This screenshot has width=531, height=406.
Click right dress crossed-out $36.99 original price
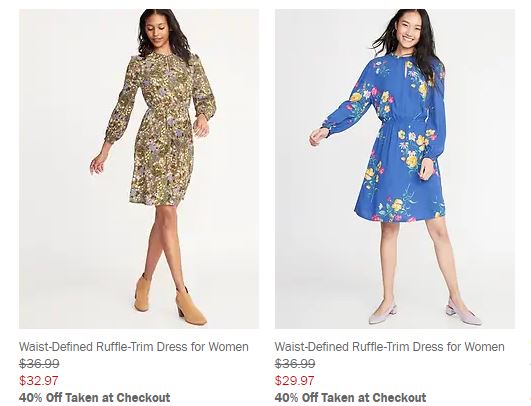[x=295, y=364]
